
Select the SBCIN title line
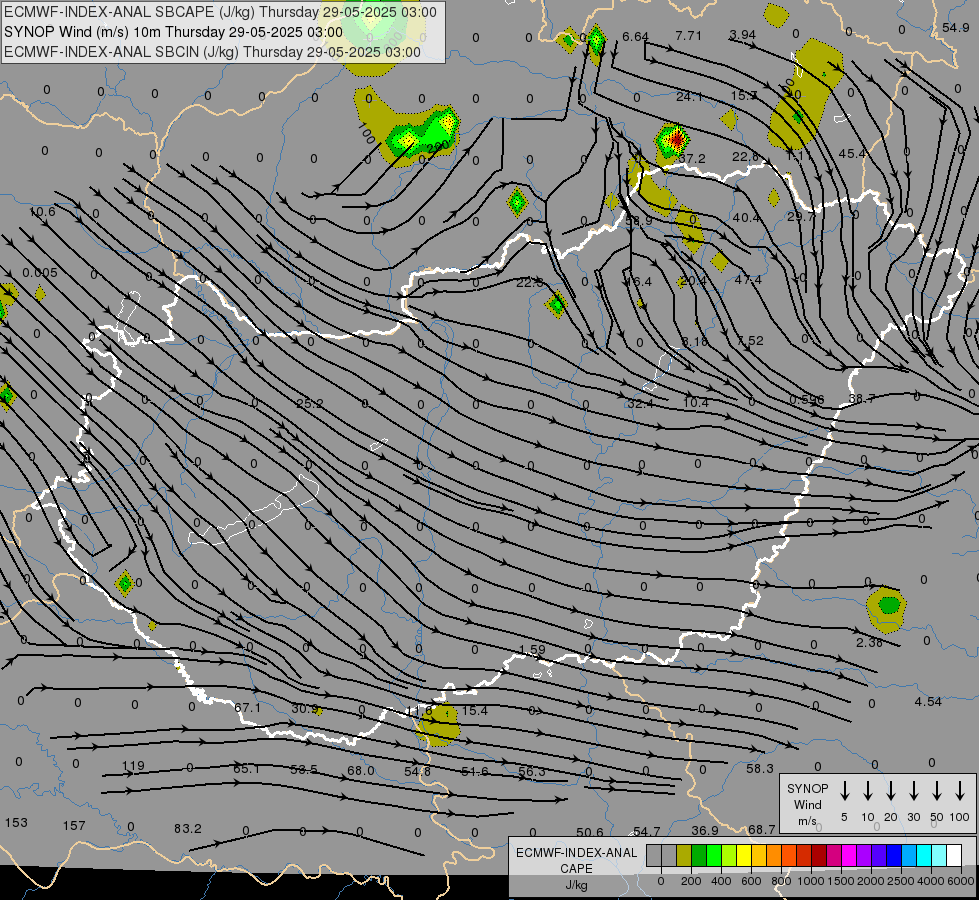pos(212,52)
